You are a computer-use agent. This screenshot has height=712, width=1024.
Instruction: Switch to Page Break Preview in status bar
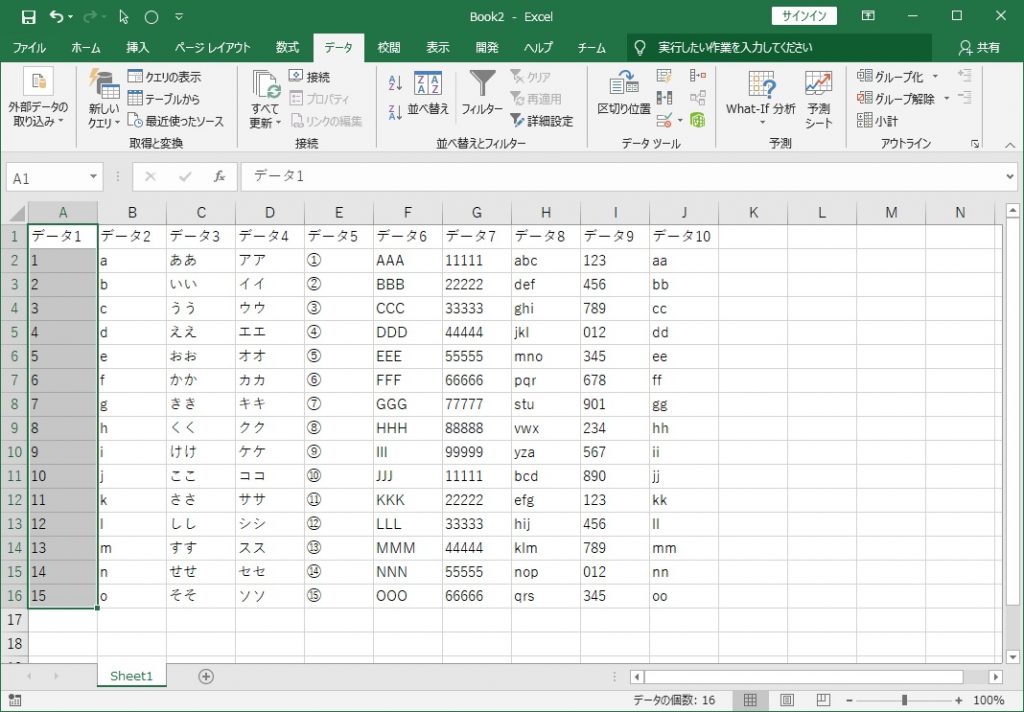[x=823, y=700]
